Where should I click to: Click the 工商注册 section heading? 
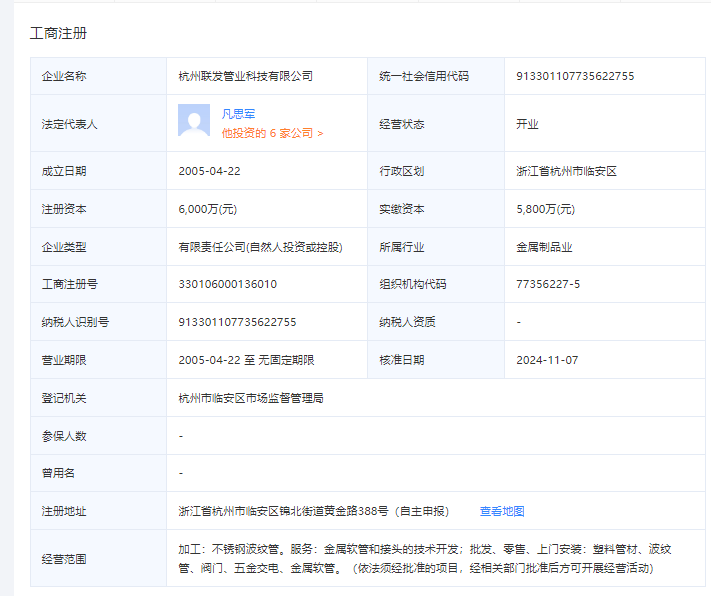pos(58,33)
